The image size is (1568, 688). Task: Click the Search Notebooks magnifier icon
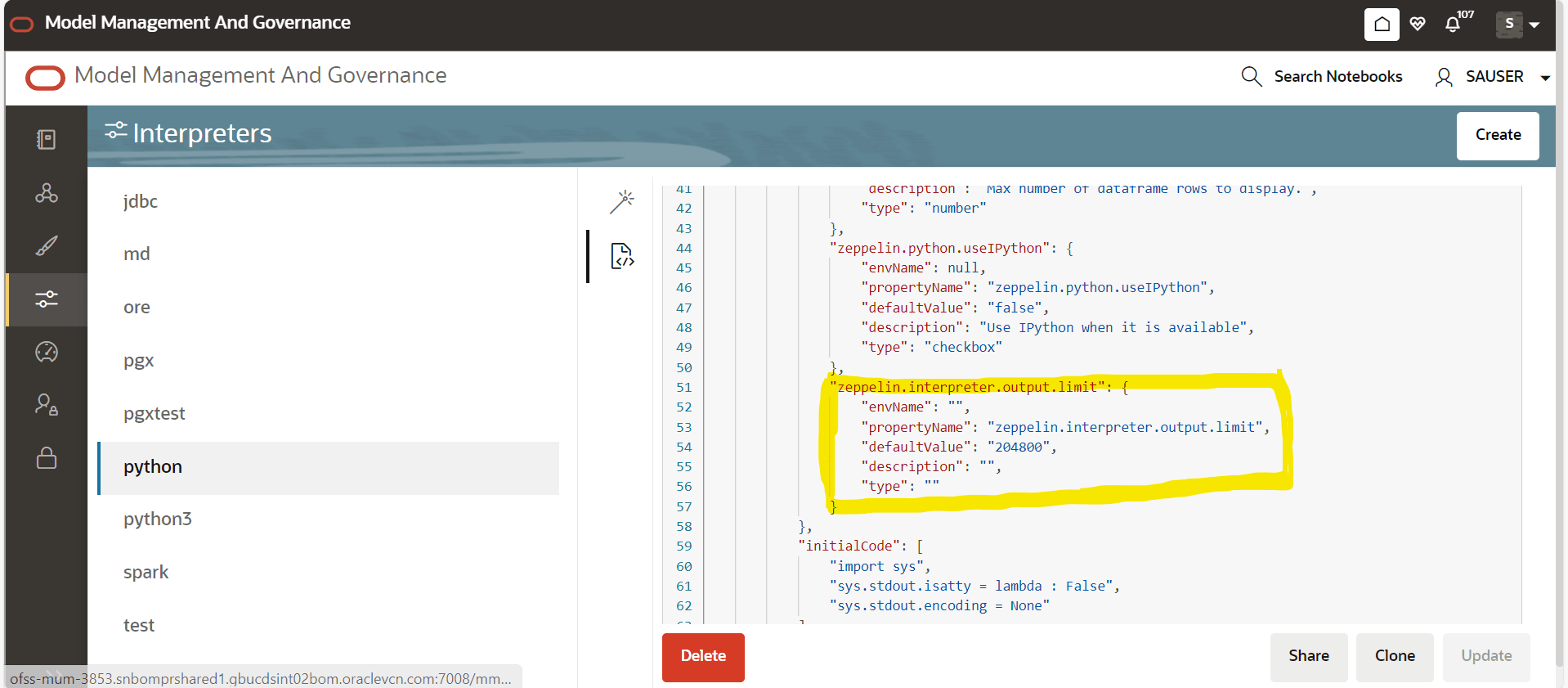pyautogui.click(x=1252, y=76)
